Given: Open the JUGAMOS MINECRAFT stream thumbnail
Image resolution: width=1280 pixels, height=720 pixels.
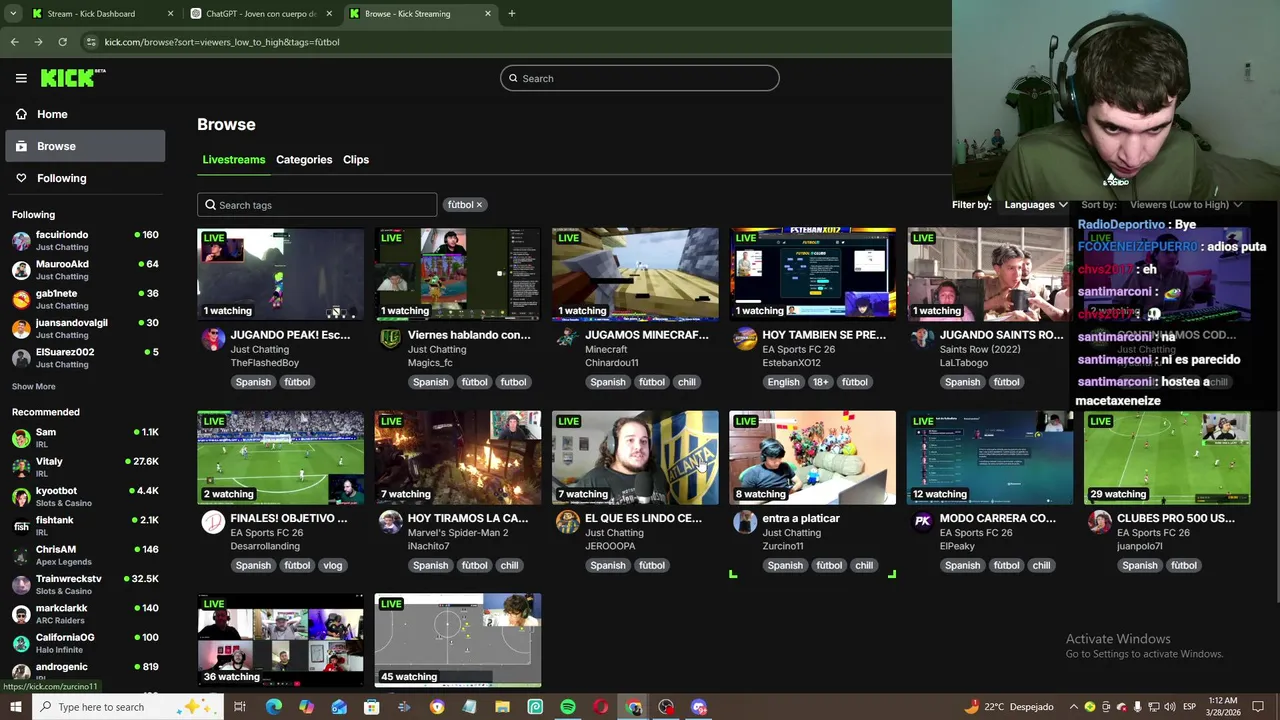Looking at the screenshot, I should [x=635, y=274].
